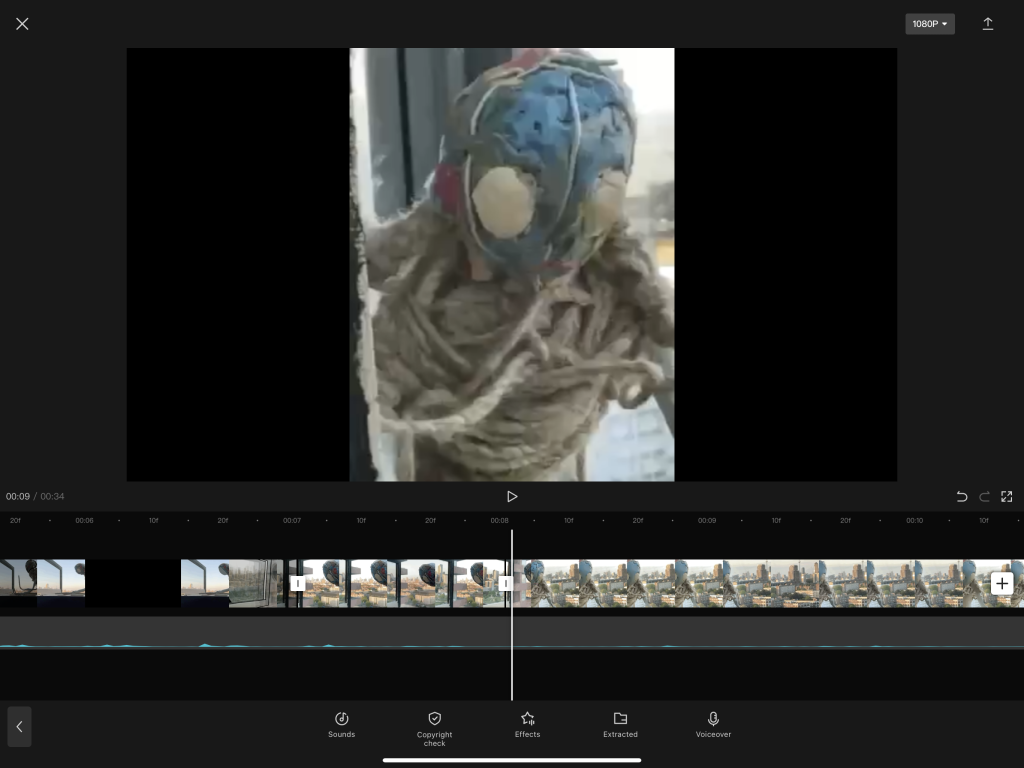Click the 00:07 ruler mark on timeline

292,520
